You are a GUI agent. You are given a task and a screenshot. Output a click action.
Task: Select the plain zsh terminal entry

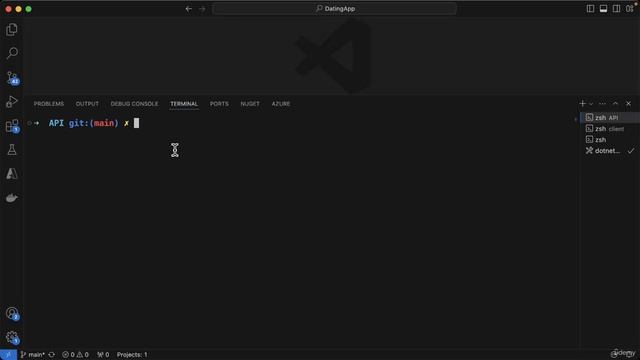click(x=610, y=140)
